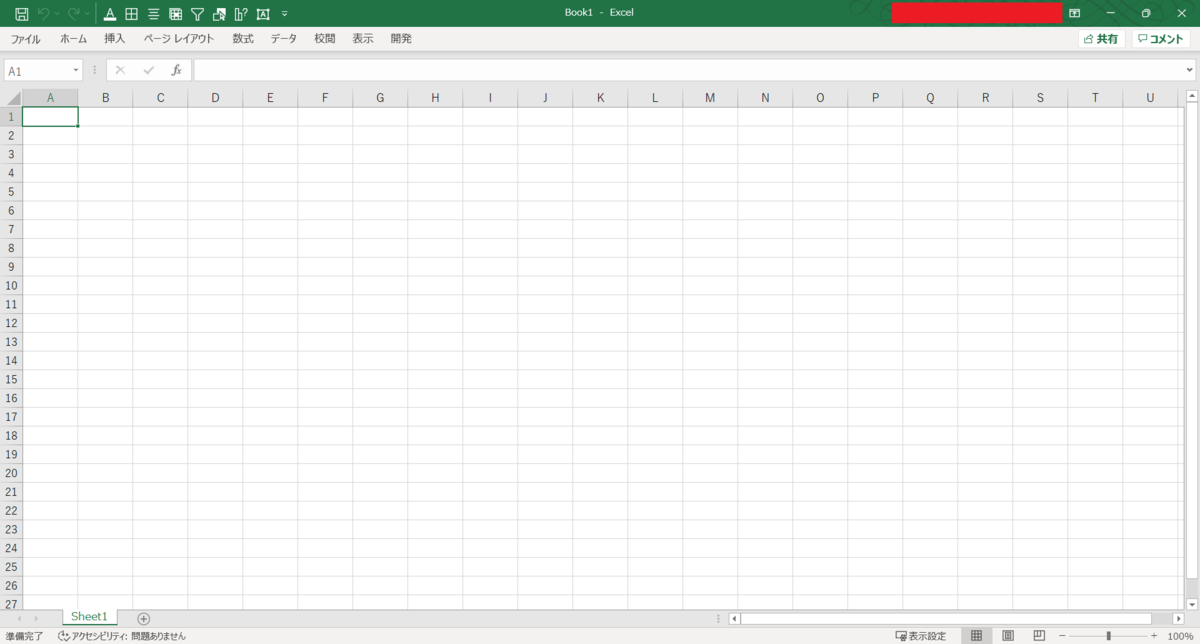Open Customize Quick Access Toolbar chevron
Image resolution: width=1200 pixels, height=644 pixels.
(x=283, y=13)
